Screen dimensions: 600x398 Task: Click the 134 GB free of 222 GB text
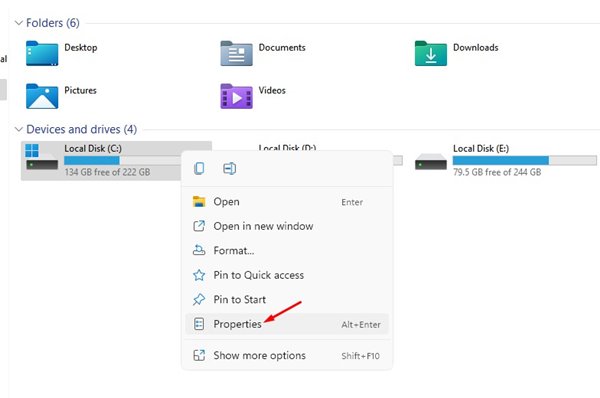(x=107, y=172)
